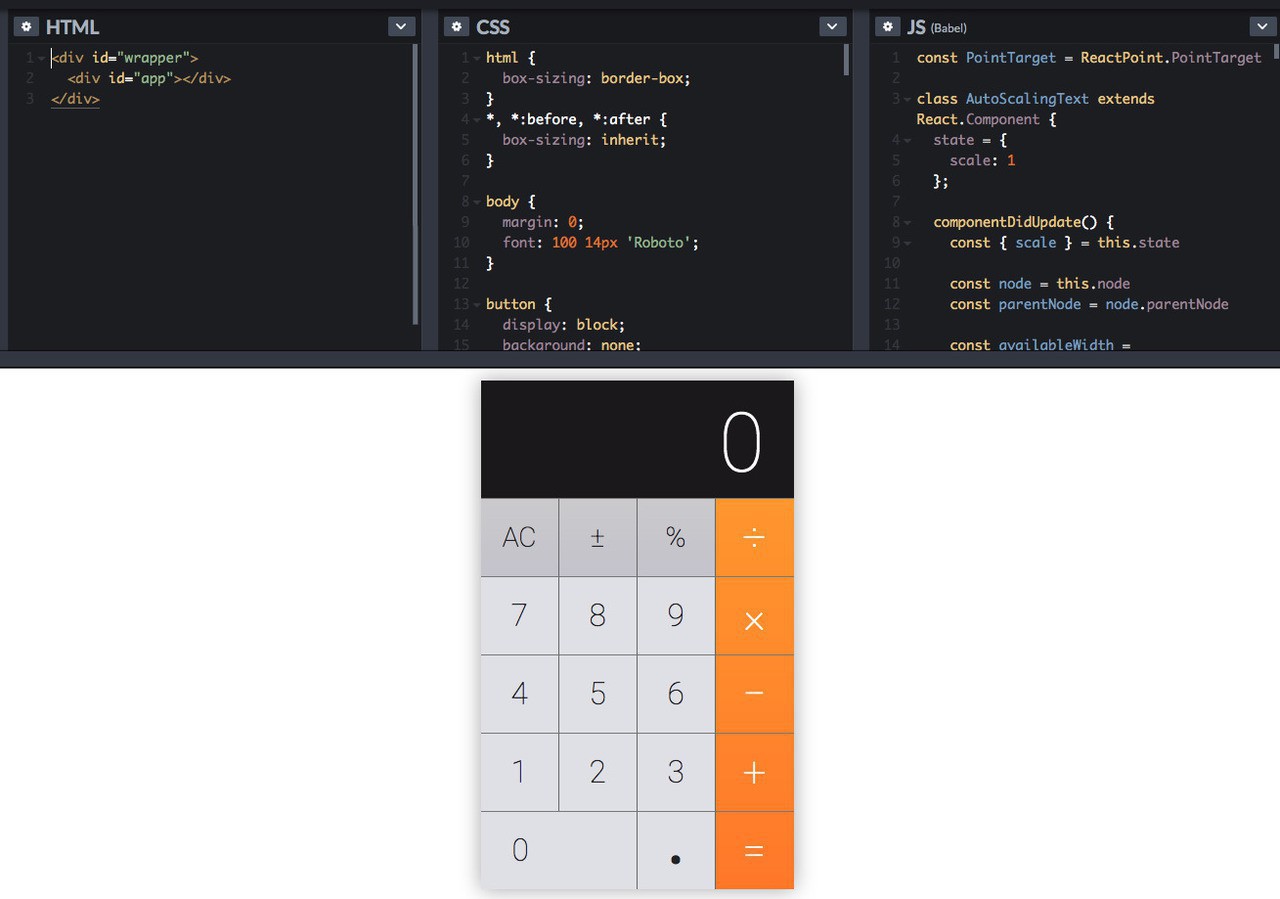
Task: Click the HTML editor vertical scrollbar
Action: coord(415,185)
